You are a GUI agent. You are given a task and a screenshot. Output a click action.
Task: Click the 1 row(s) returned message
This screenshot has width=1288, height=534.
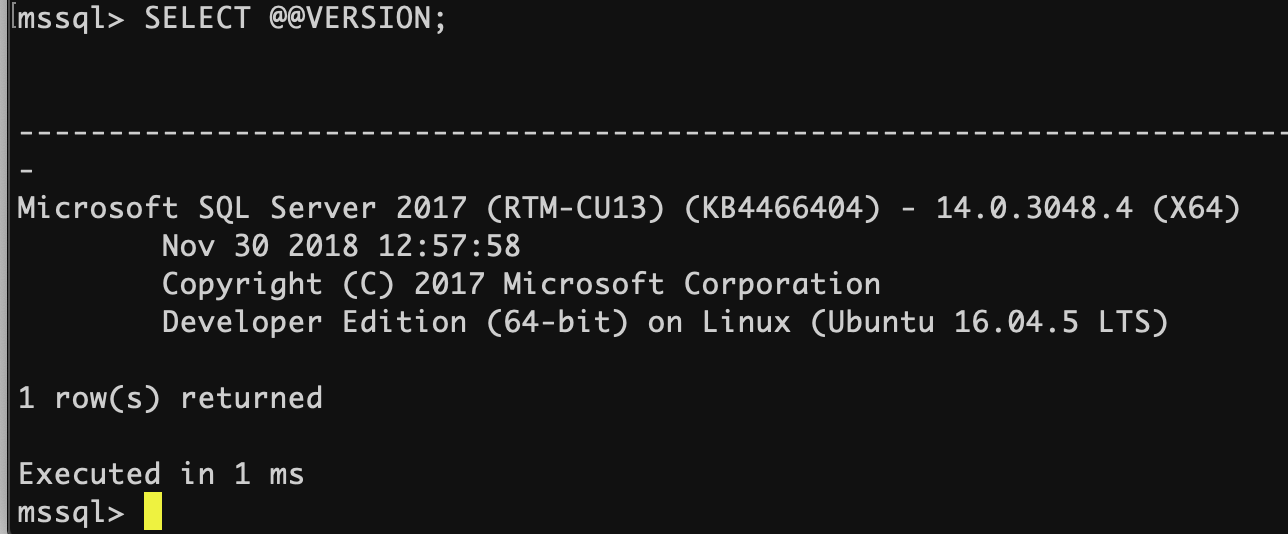[170, 398]
